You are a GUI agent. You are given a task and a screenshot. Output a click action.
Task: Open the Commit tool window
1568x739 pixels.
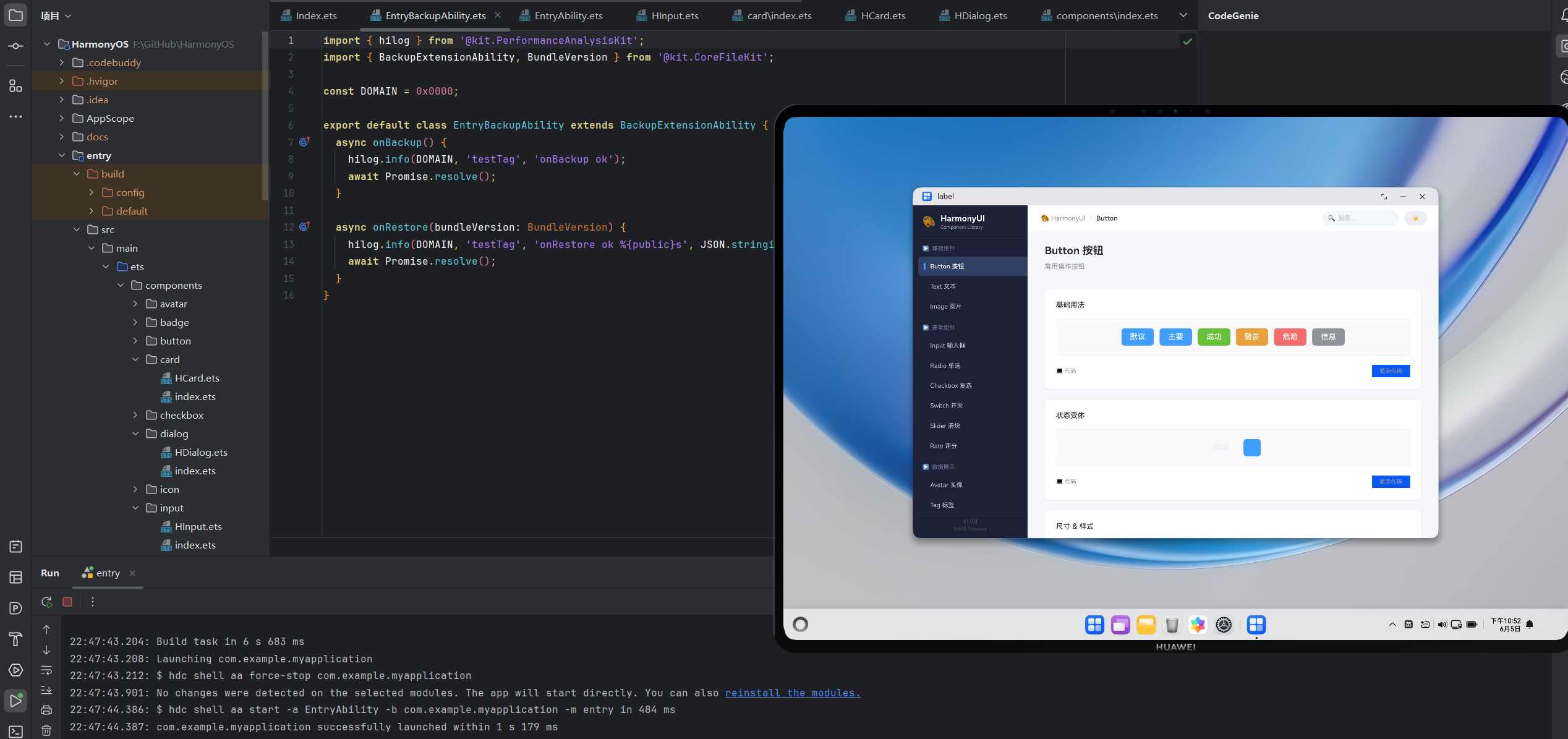point(15,46)
